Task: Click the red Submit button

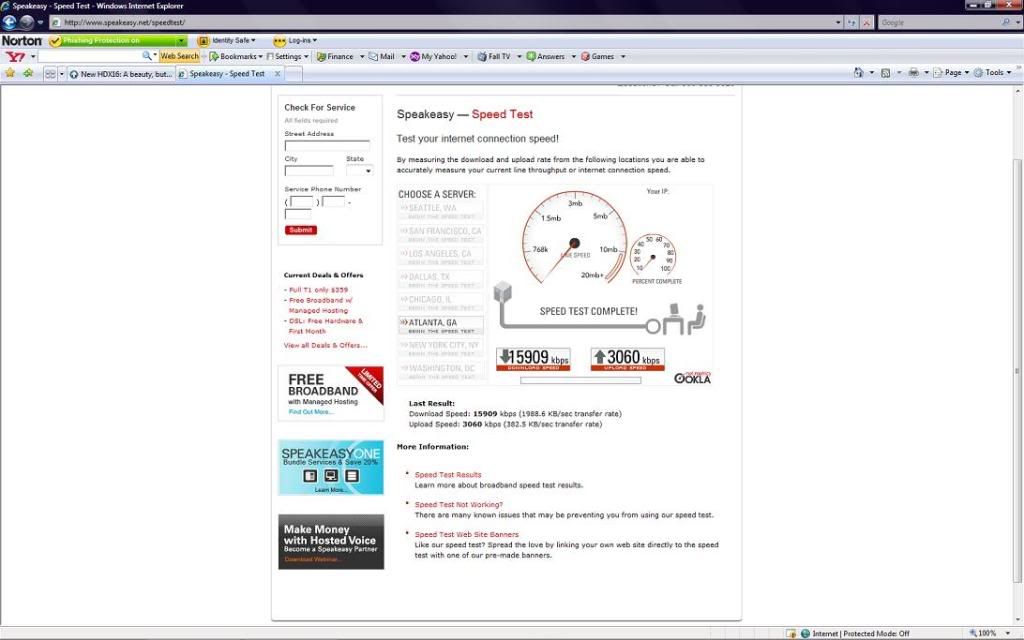Action: point(300,230)
